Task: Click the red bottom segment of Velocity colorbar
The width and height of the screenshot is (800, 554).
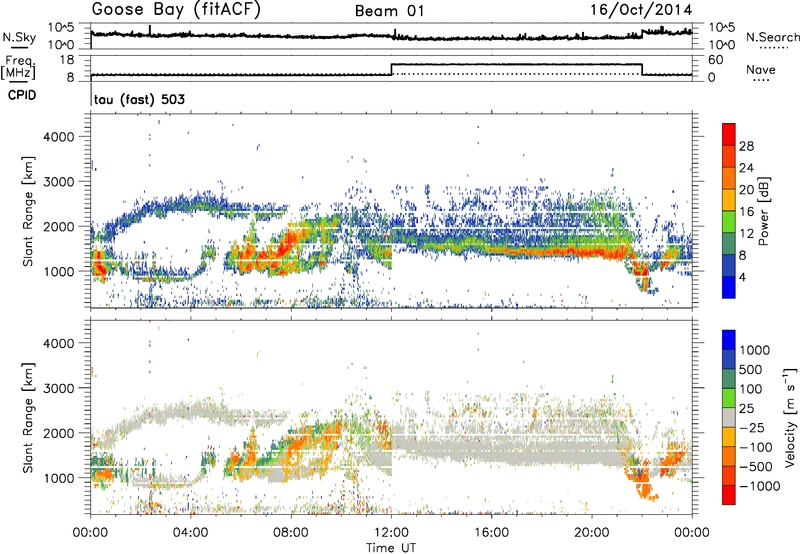Action: (x=729, y=495)
